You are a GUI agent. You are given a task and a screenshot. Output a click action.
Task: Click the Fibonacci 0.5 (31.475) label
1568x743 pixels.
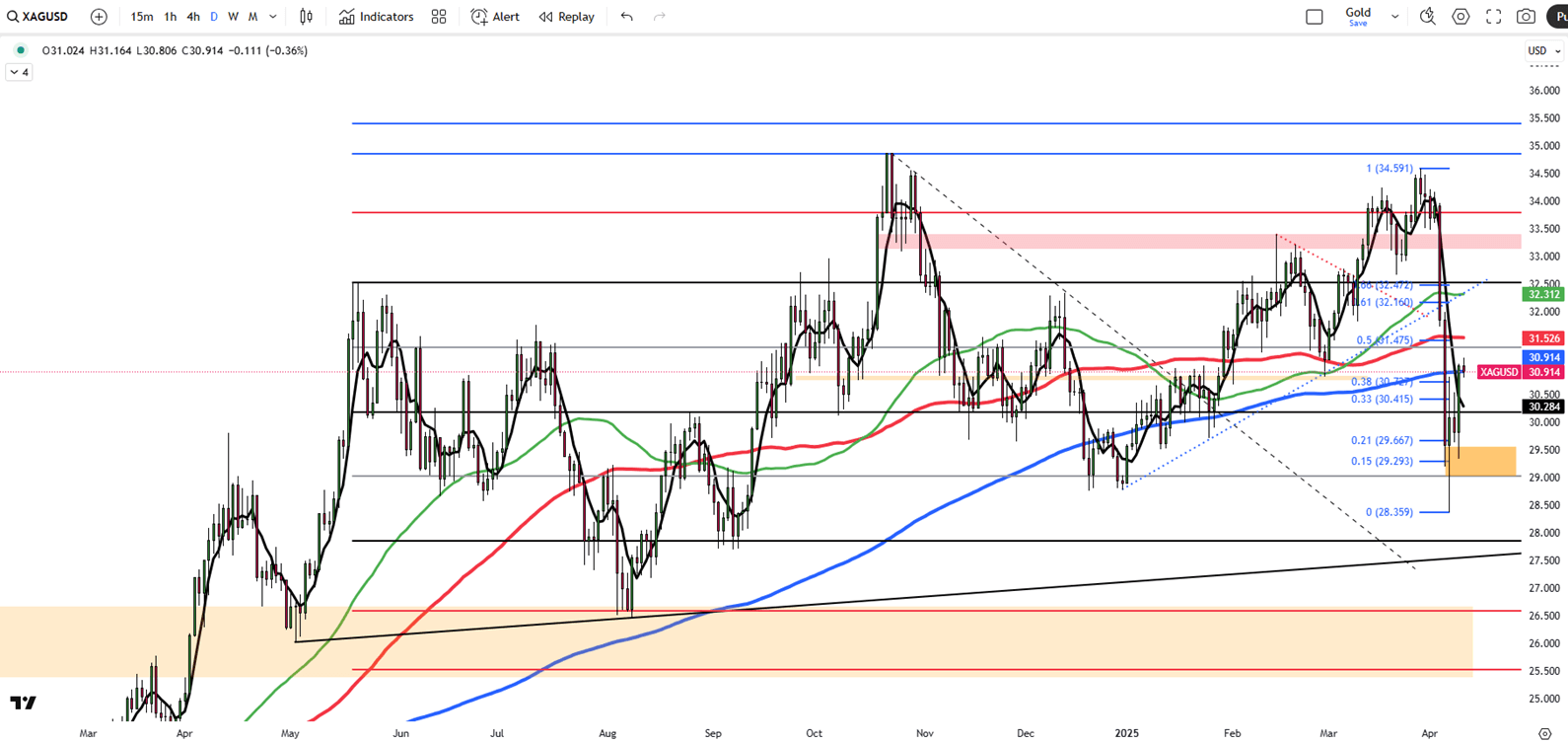(x=1385, y=340)
